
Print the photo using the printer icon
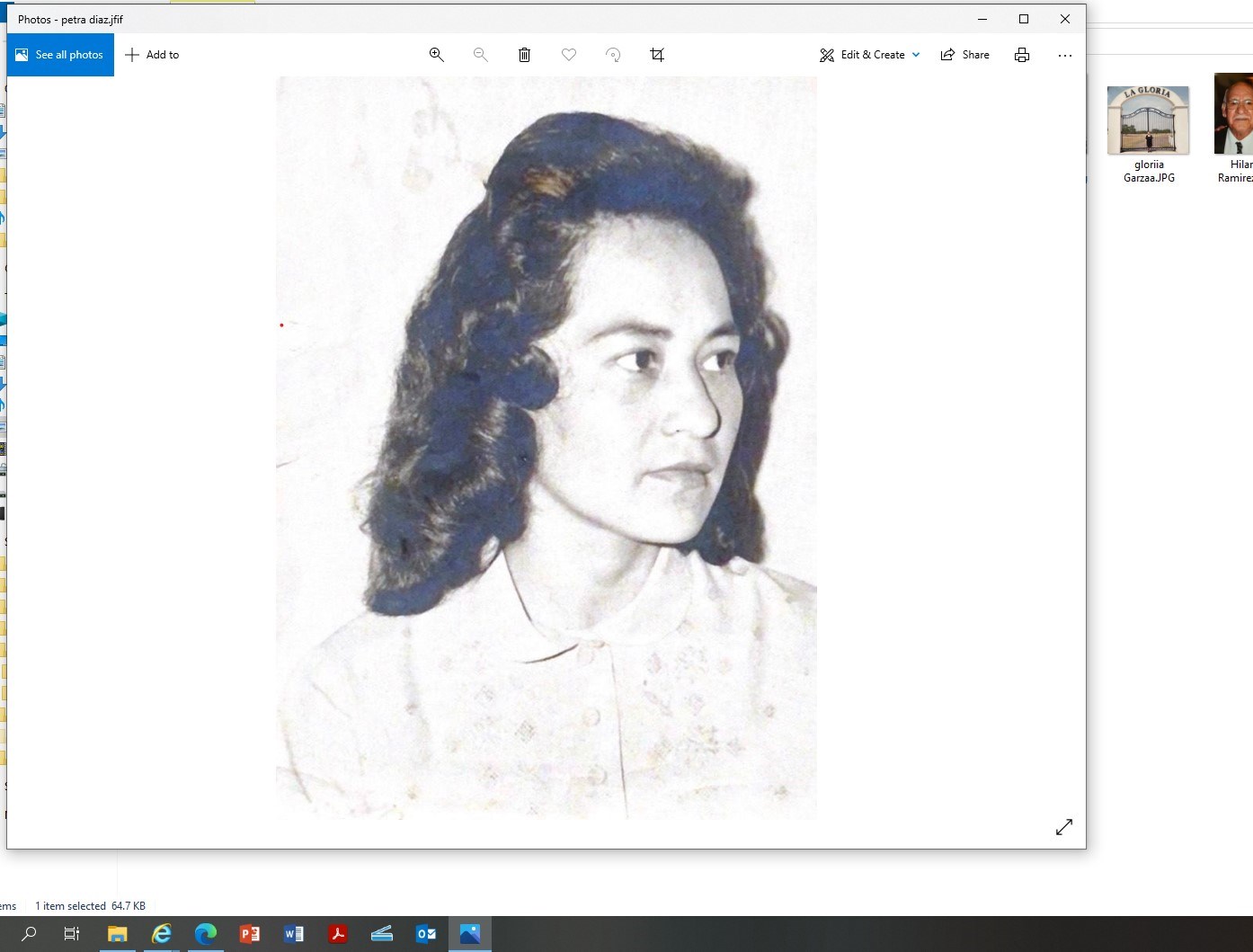point(1022,54)
